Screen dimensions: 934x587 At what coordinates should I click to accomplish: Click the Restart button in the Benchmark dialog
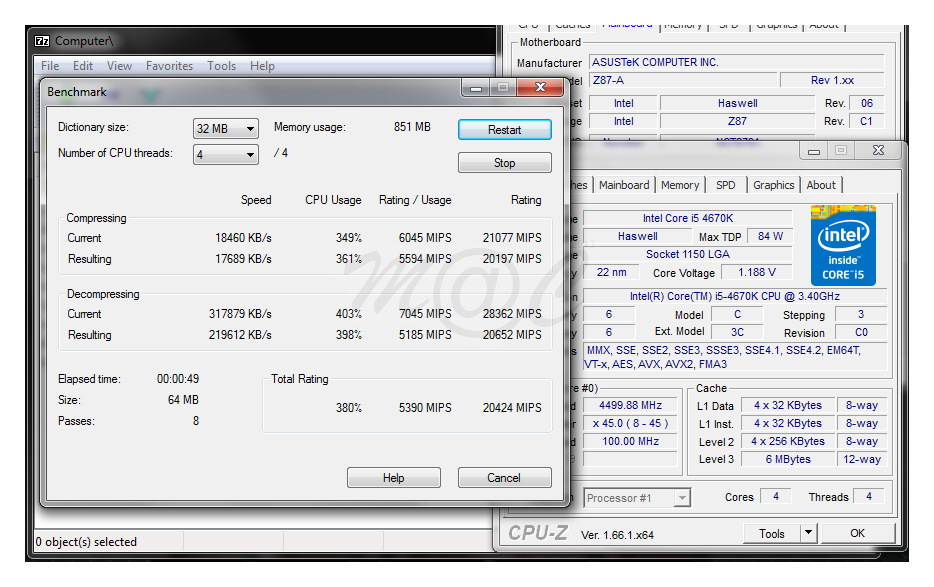504,128
